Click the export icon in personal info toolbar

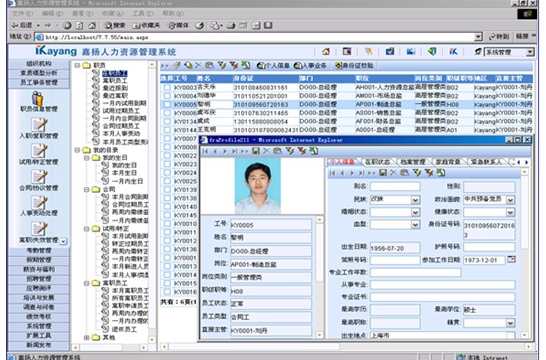coord(441,173)
